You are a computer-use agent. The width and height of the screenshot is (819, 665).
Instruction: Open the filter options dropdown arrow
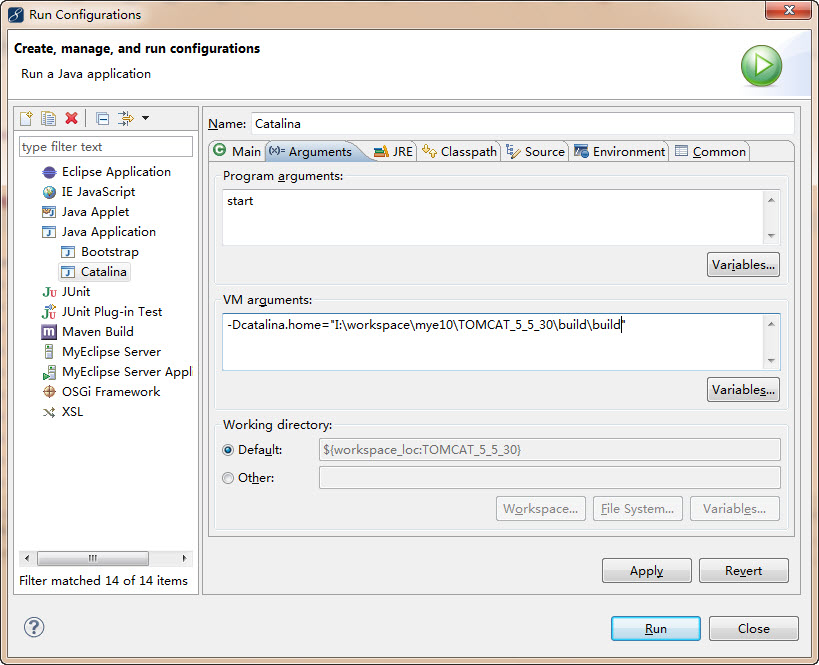tap(145, 118)
